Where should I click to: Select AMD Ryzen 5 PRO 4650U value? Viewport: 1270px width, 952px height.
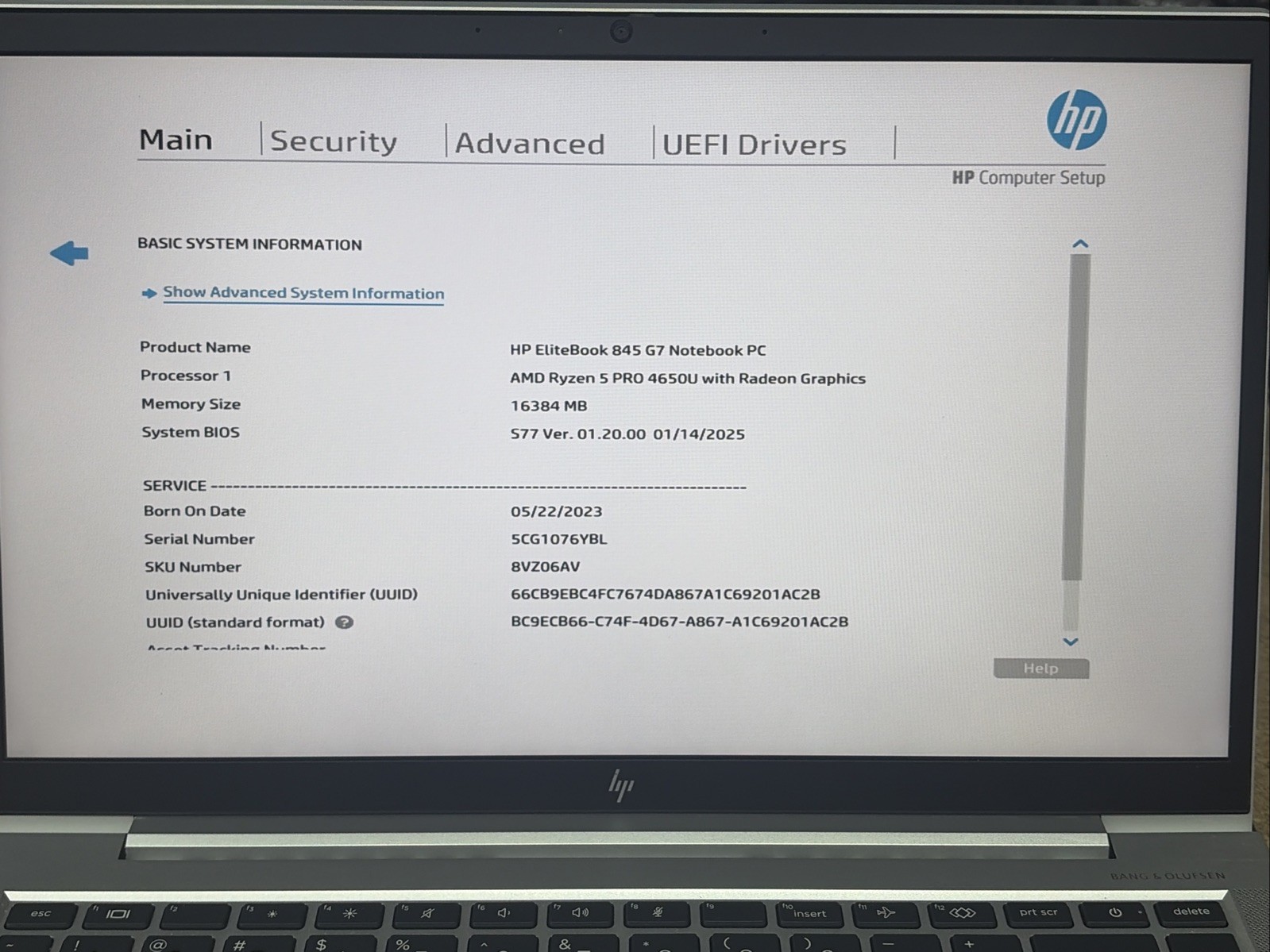(x=688, y=379)
